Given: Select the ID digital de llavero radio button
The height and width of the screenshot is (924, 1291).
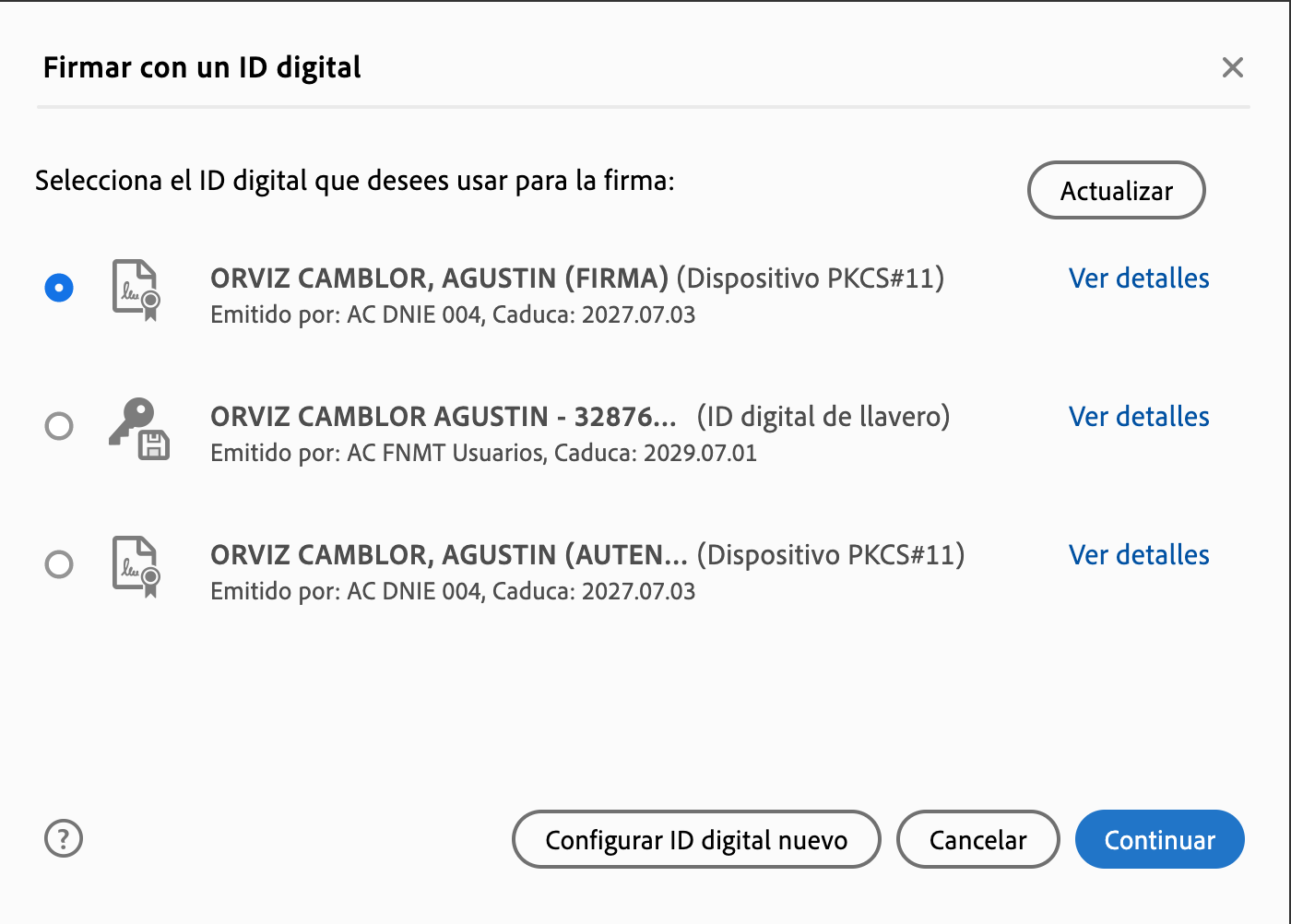Looking at the screenshot, I should 59,426.
